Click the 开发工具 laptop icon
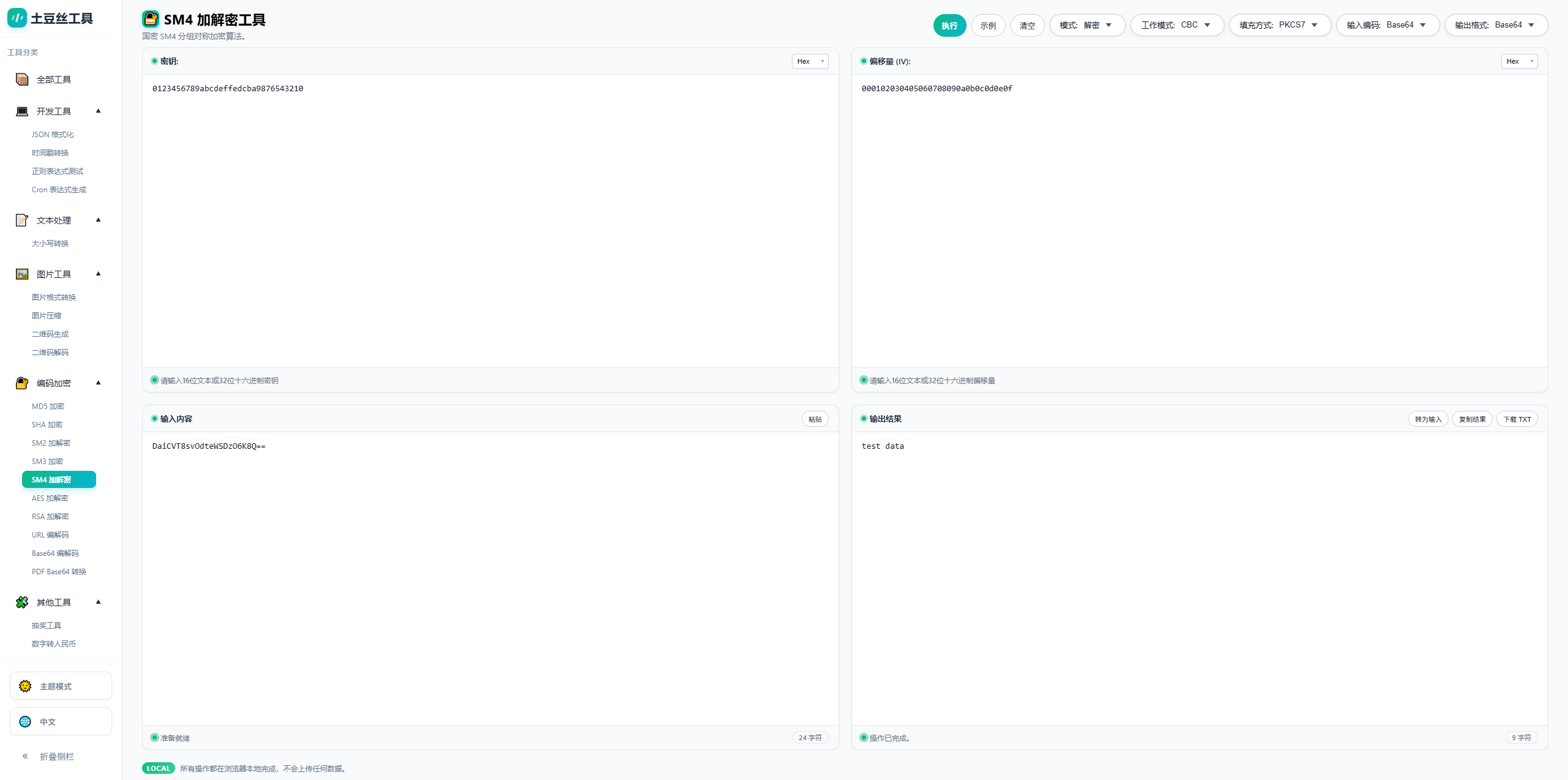The height and width of the screenshot is (780, 1568). coord(22,111)
